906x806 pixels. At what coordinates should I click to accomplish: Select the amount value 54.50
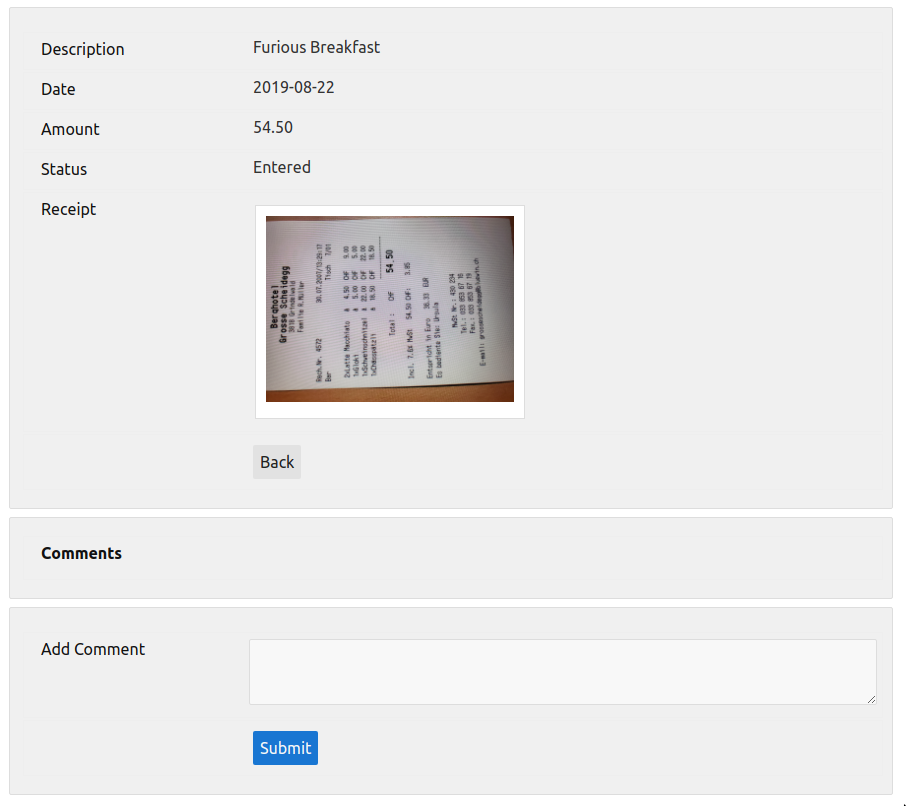coord(273,127)
